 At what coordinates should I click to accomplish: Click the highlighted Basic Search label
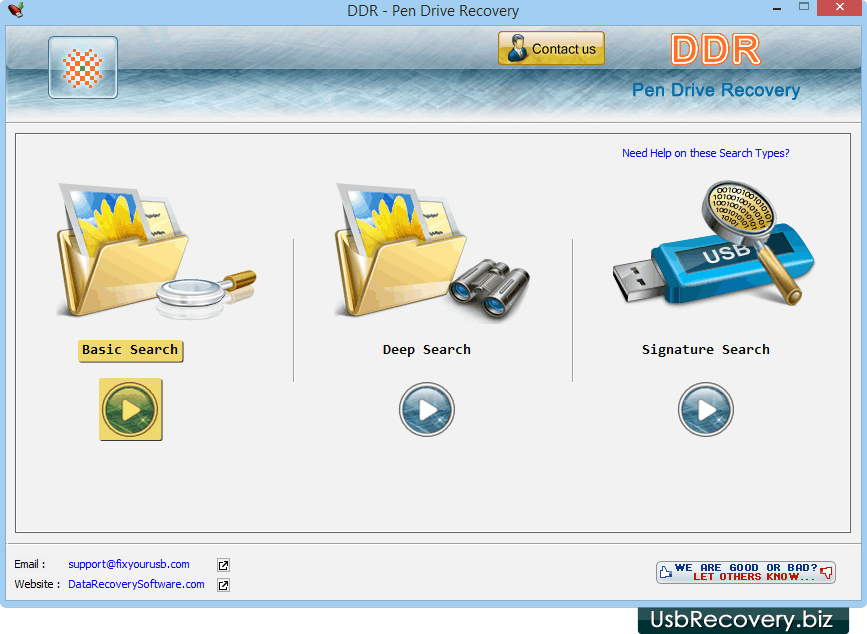click(130, 350)
